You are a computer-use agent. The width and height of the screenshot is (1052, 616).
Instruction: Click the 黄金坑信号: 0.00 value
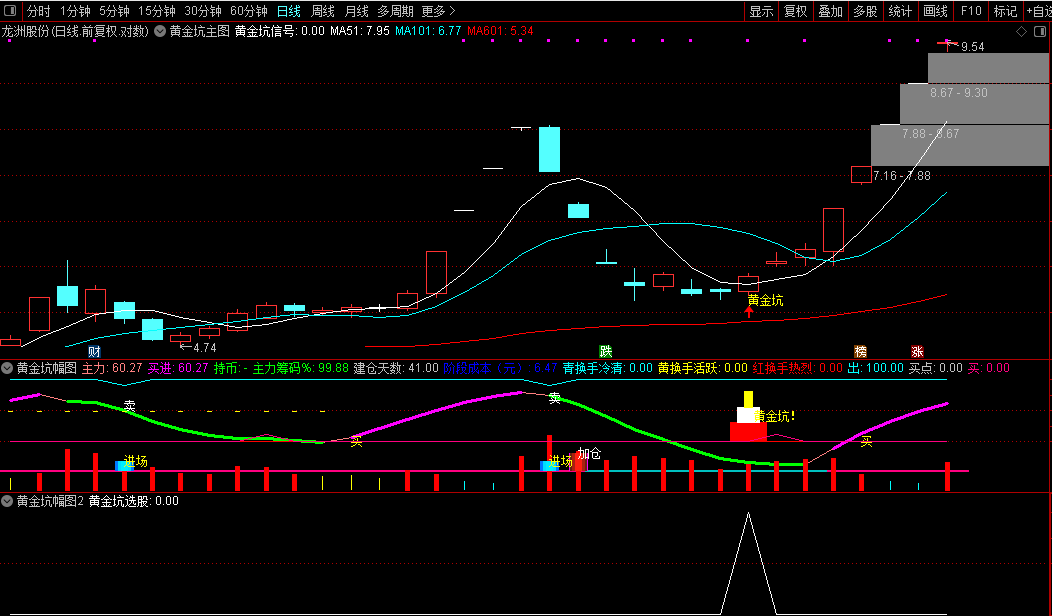pos(280,31)
